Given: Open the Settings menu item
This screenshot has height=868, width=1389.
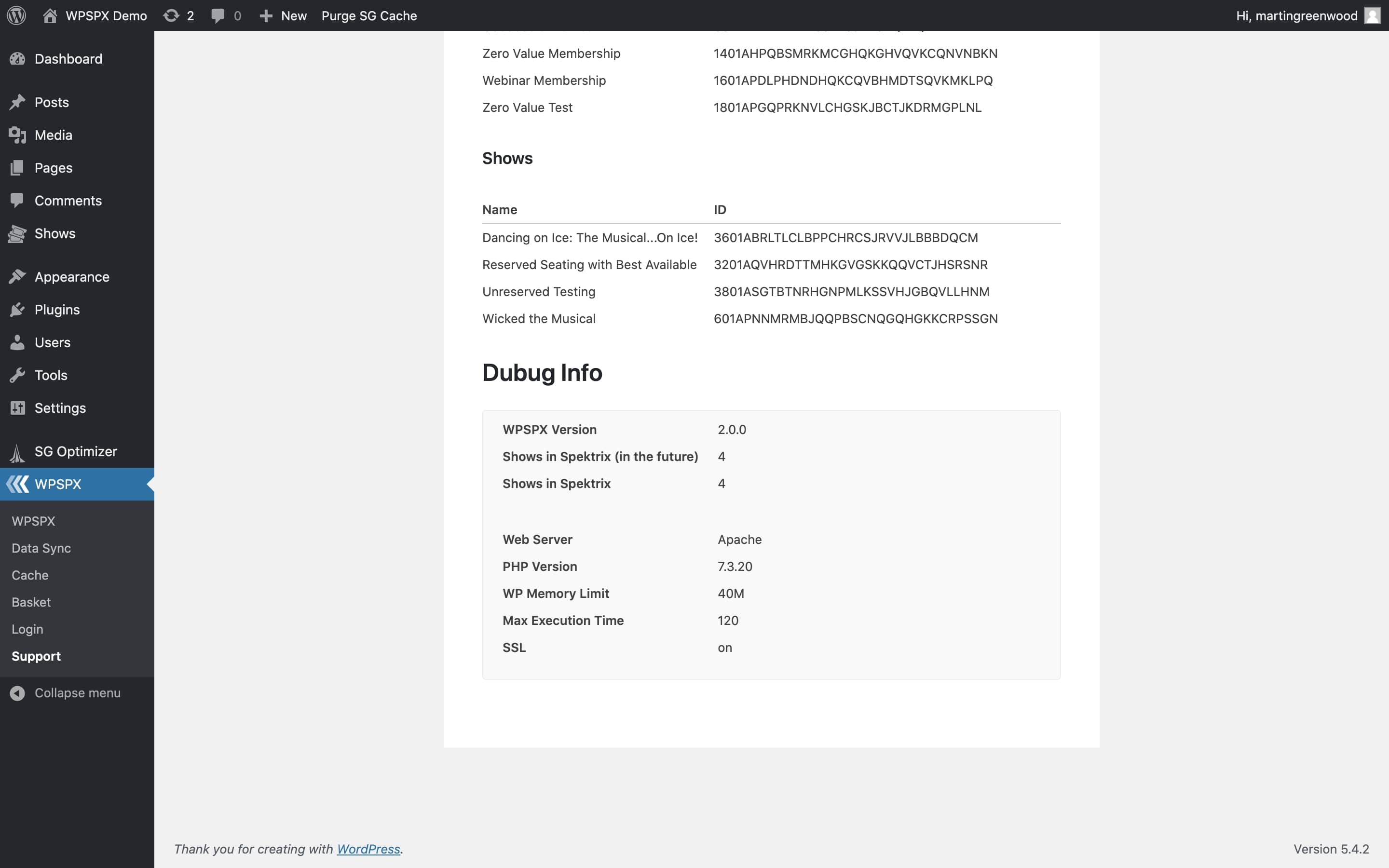Looking at the screenshot, I should pos(77,407).
